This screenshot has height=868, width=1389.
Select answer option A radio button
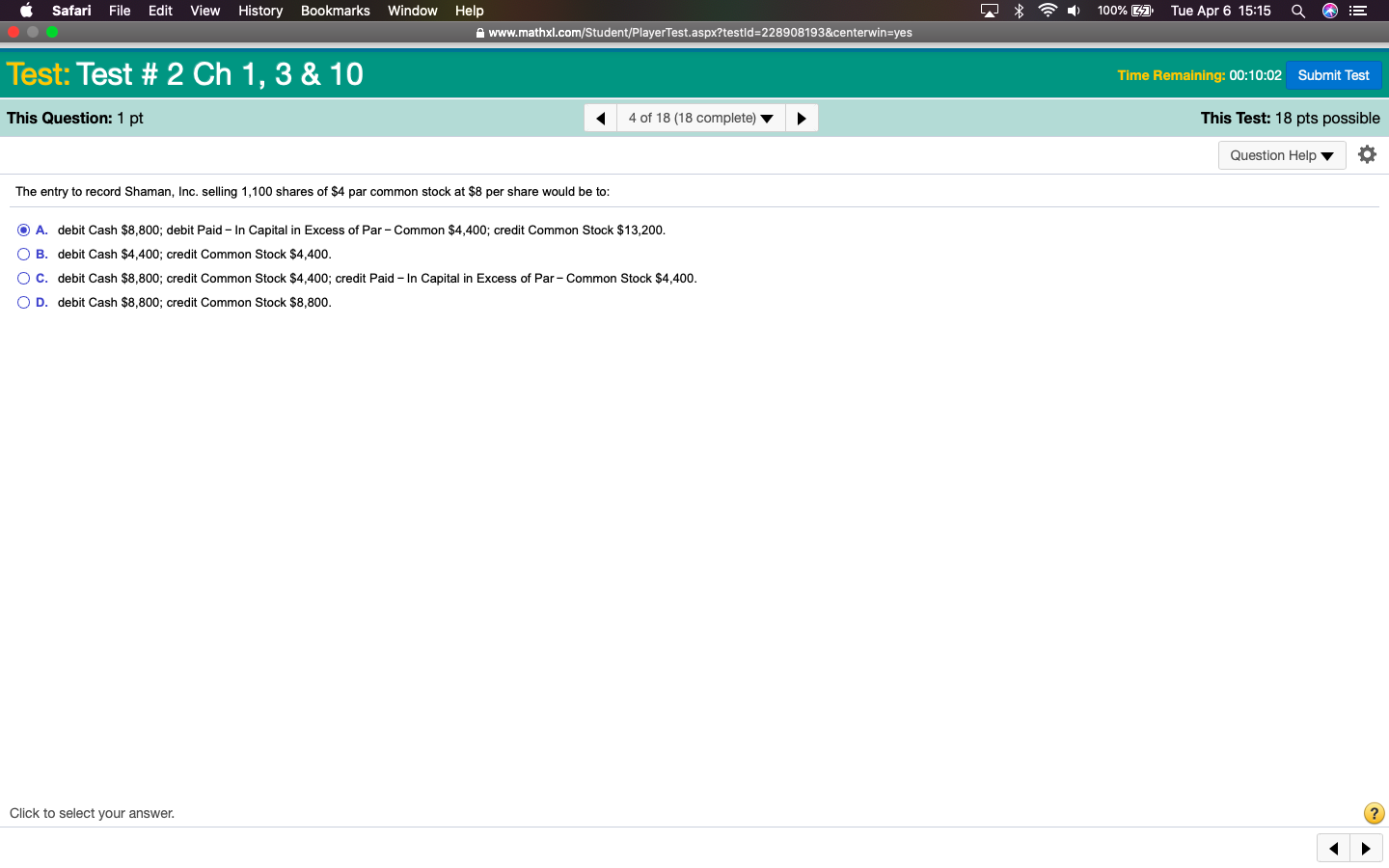23,231
